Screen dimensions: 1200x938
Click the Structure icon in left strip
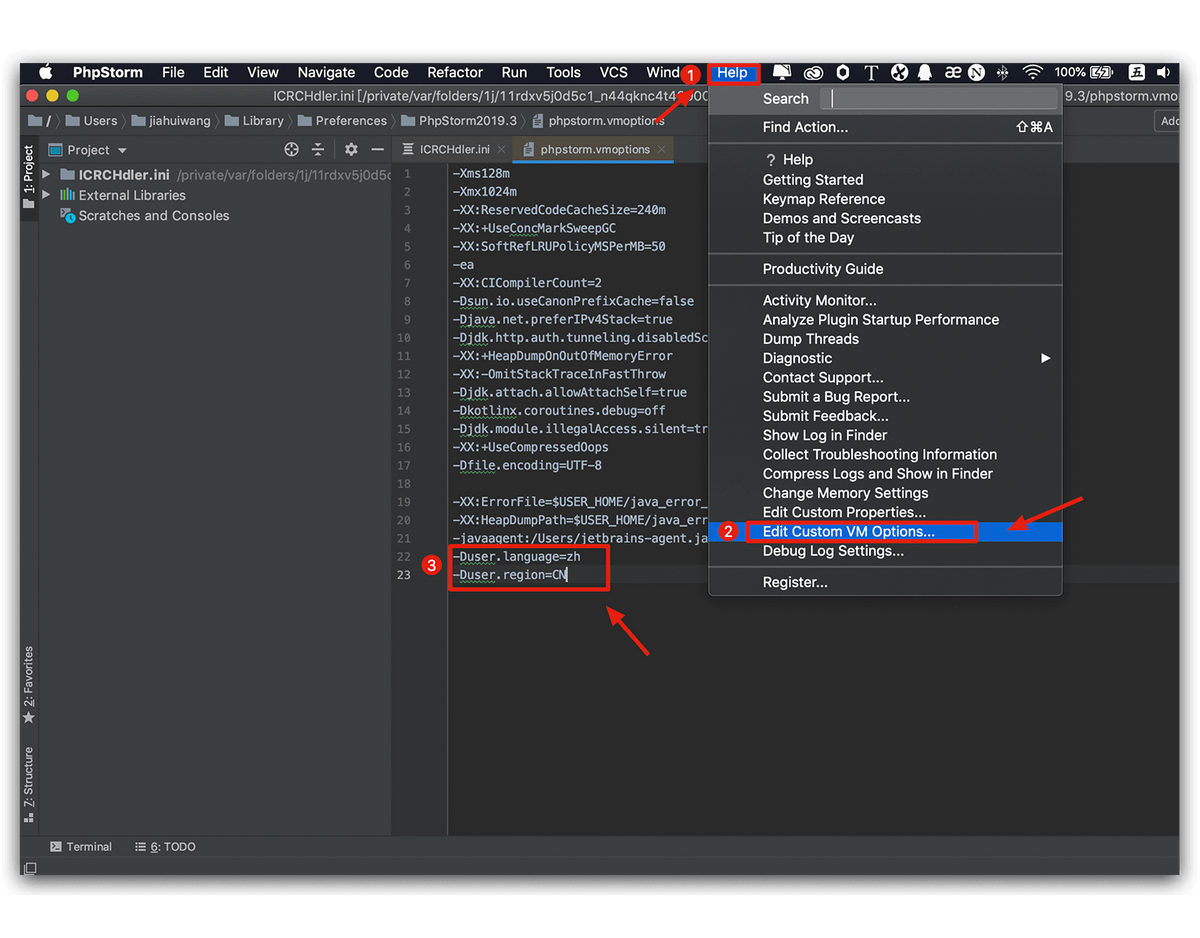(28, 818)
